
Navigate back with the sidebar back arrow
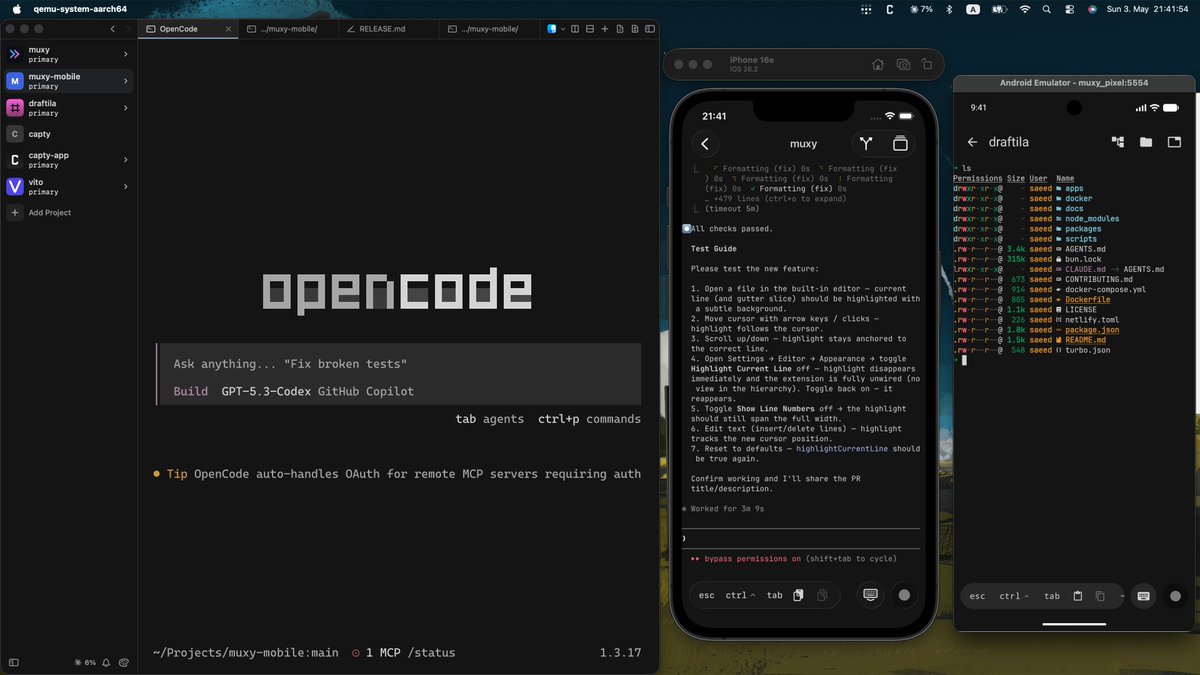(112, 29)
